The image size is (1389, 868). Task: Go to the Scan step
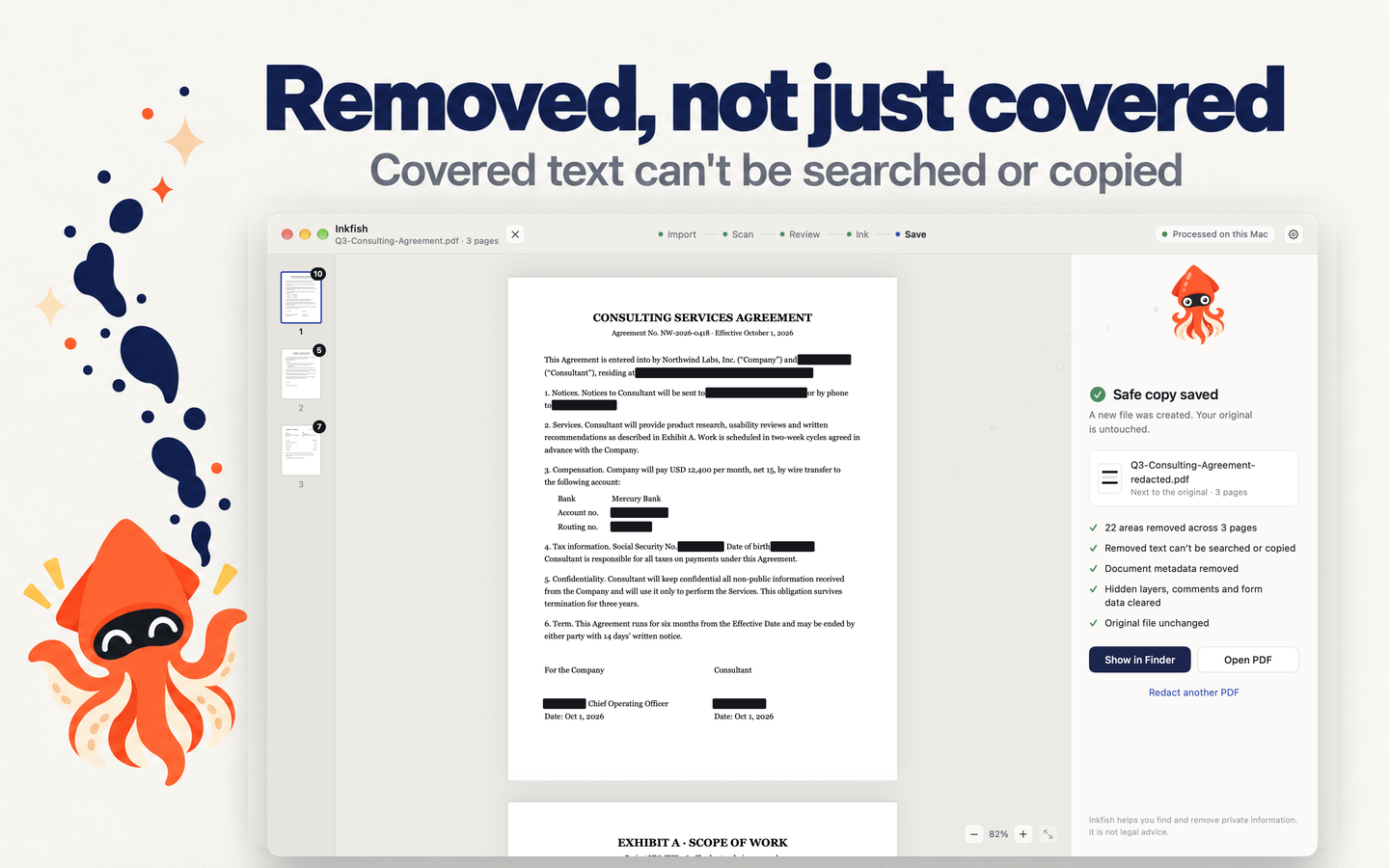point(738,234)
